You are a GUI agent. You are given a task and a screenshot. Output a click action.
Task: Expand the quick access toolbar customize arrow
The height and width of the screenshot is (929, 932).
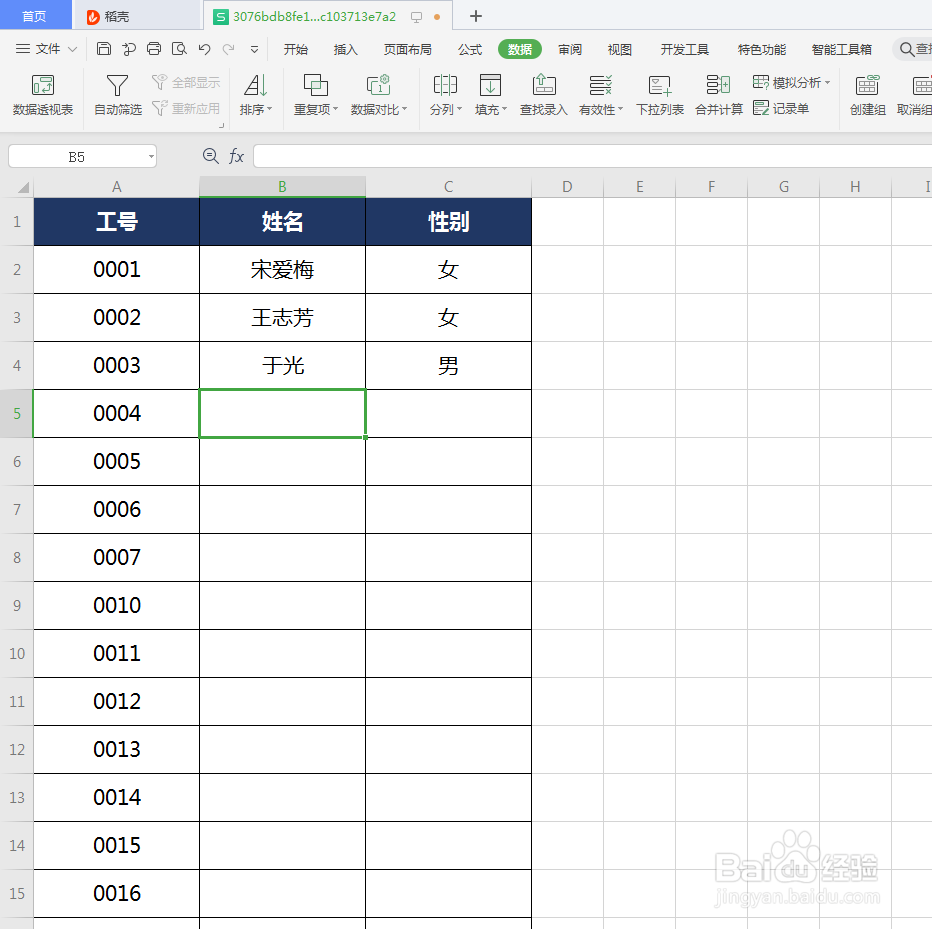coord(254,49)
